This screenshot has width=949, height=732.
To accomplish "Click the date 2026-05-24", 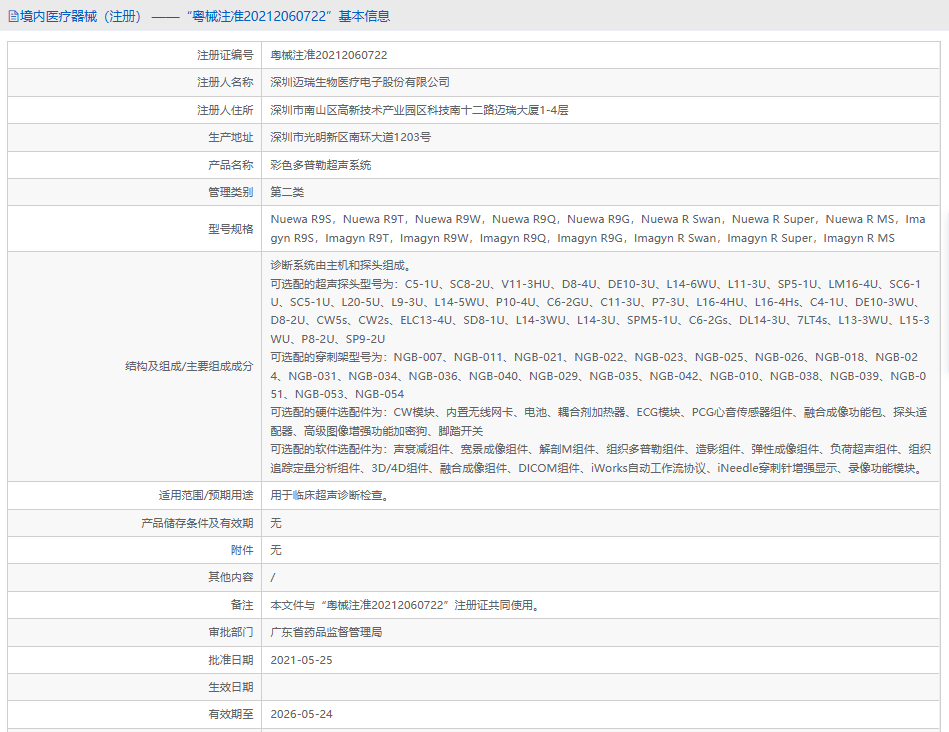I will (x=301, y=714).
